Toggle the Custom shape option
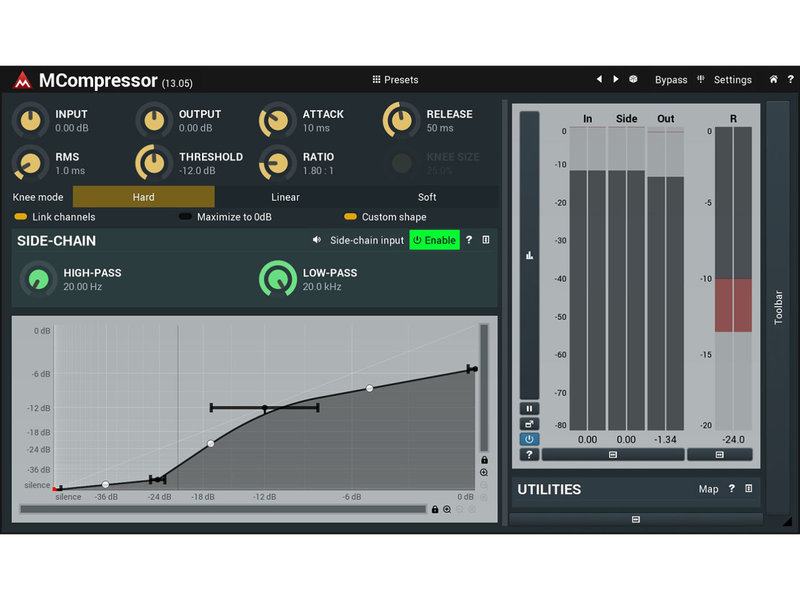The width and height of the screenshot is (800, 600). (x=350, y=217)
